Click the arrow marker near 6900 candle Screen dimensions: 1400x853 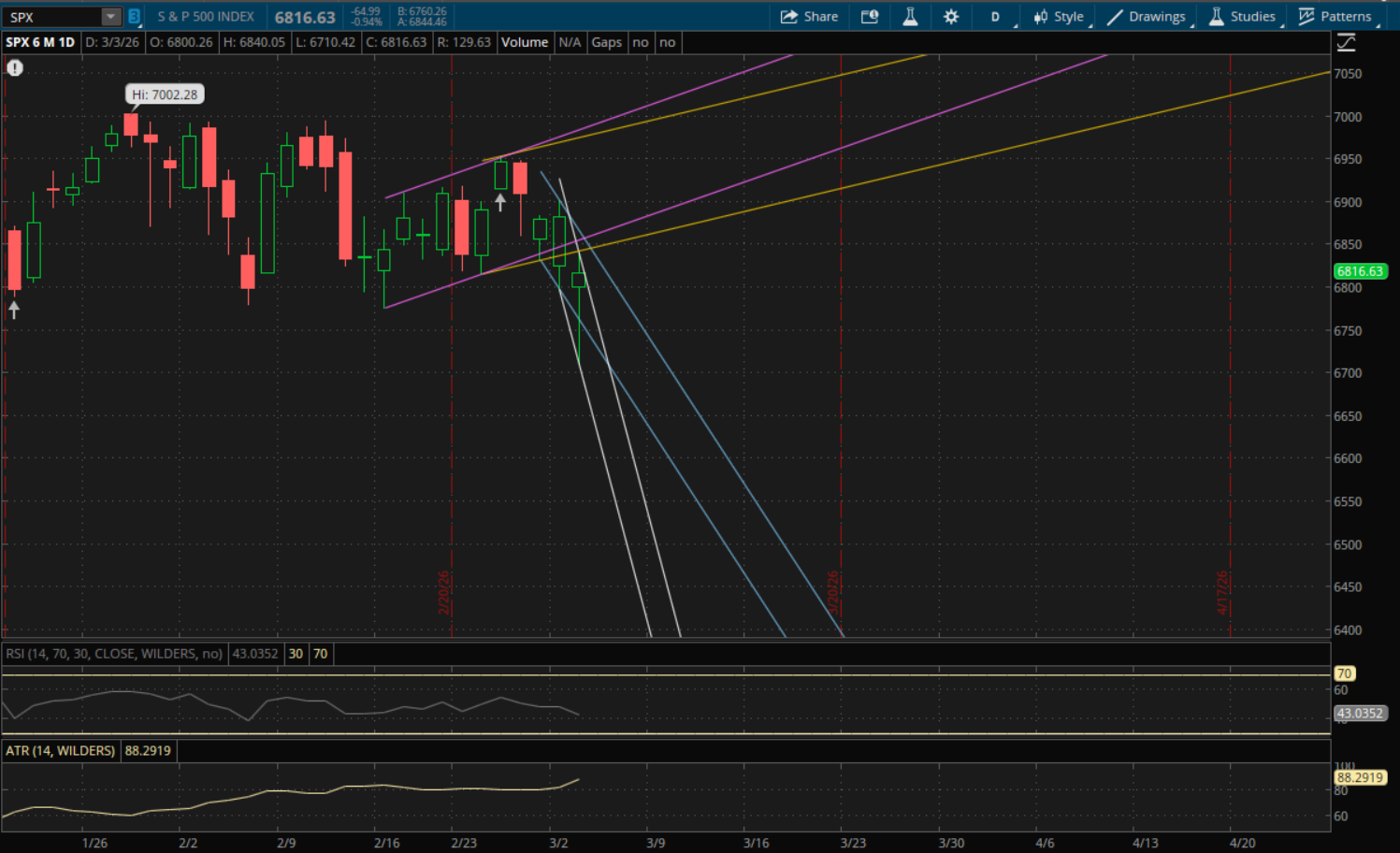500,201
